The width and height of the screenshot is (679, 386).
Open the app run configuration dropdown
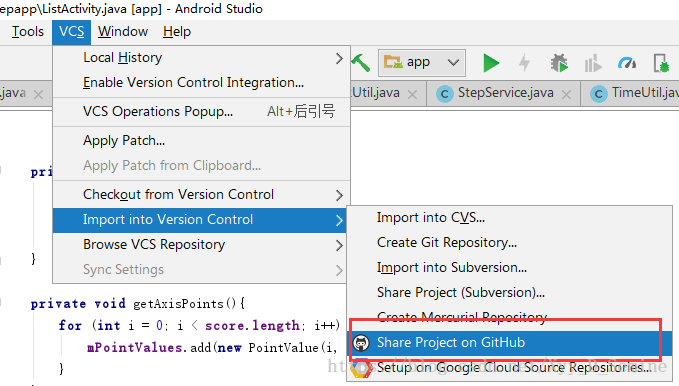[422, 63]
